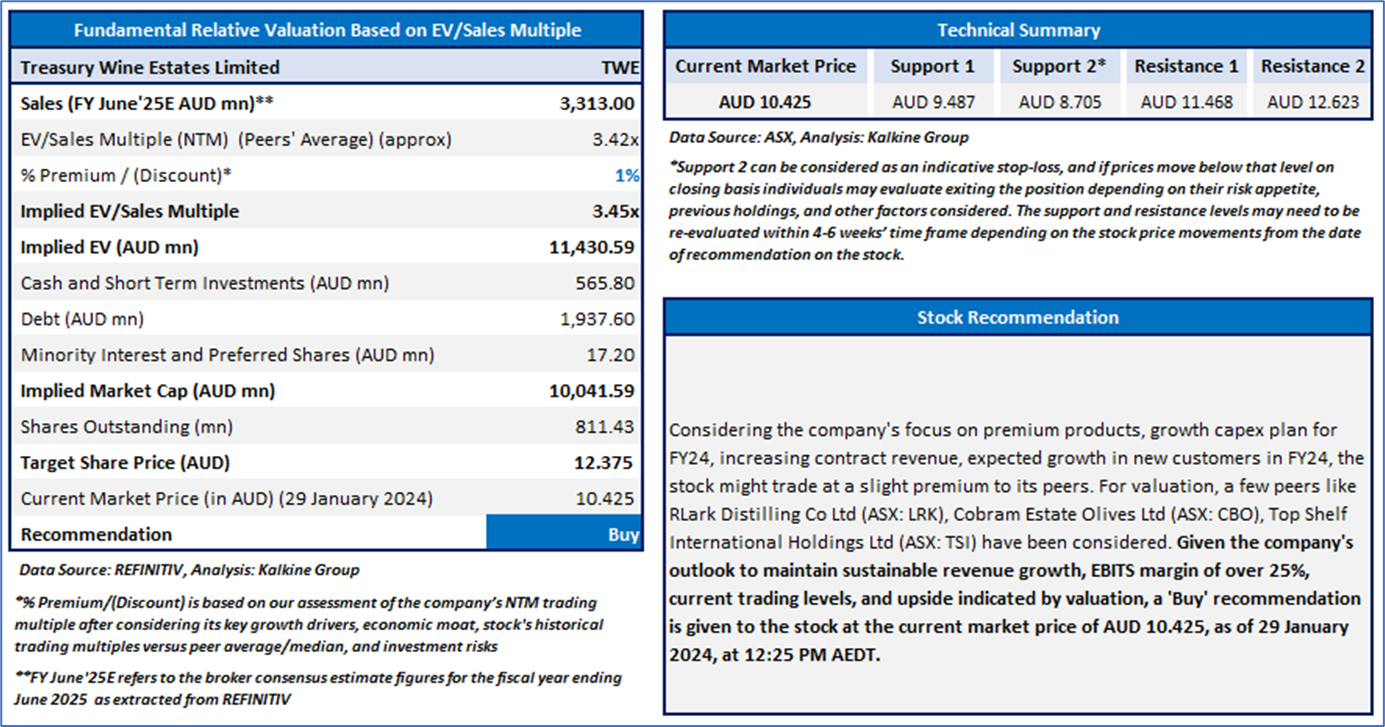Select the Current Market Price AUD 10.425 cell
This screenshot has height=727, width=1385.
765,102
